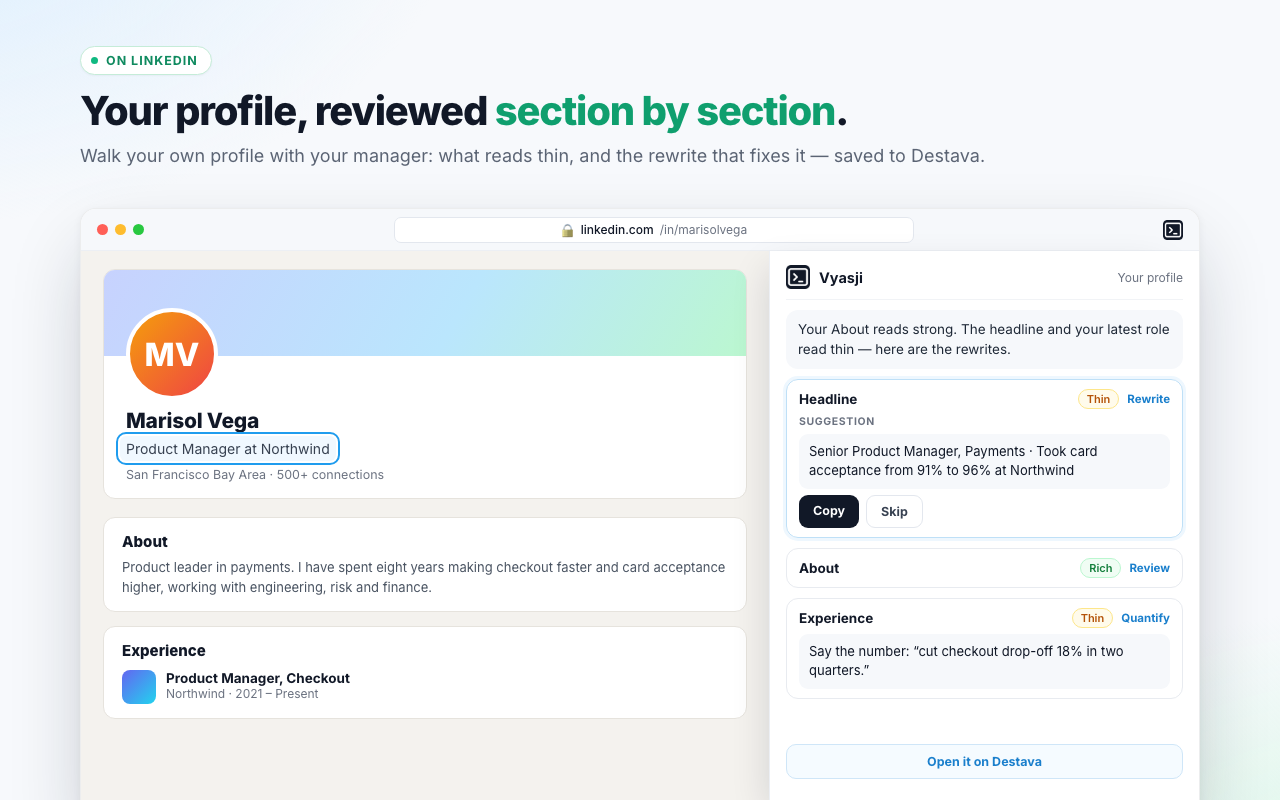The width and height of the screenshot is (1280, 800).
Task: Click the linkedin.com address bar
Action: click(654, 230)
